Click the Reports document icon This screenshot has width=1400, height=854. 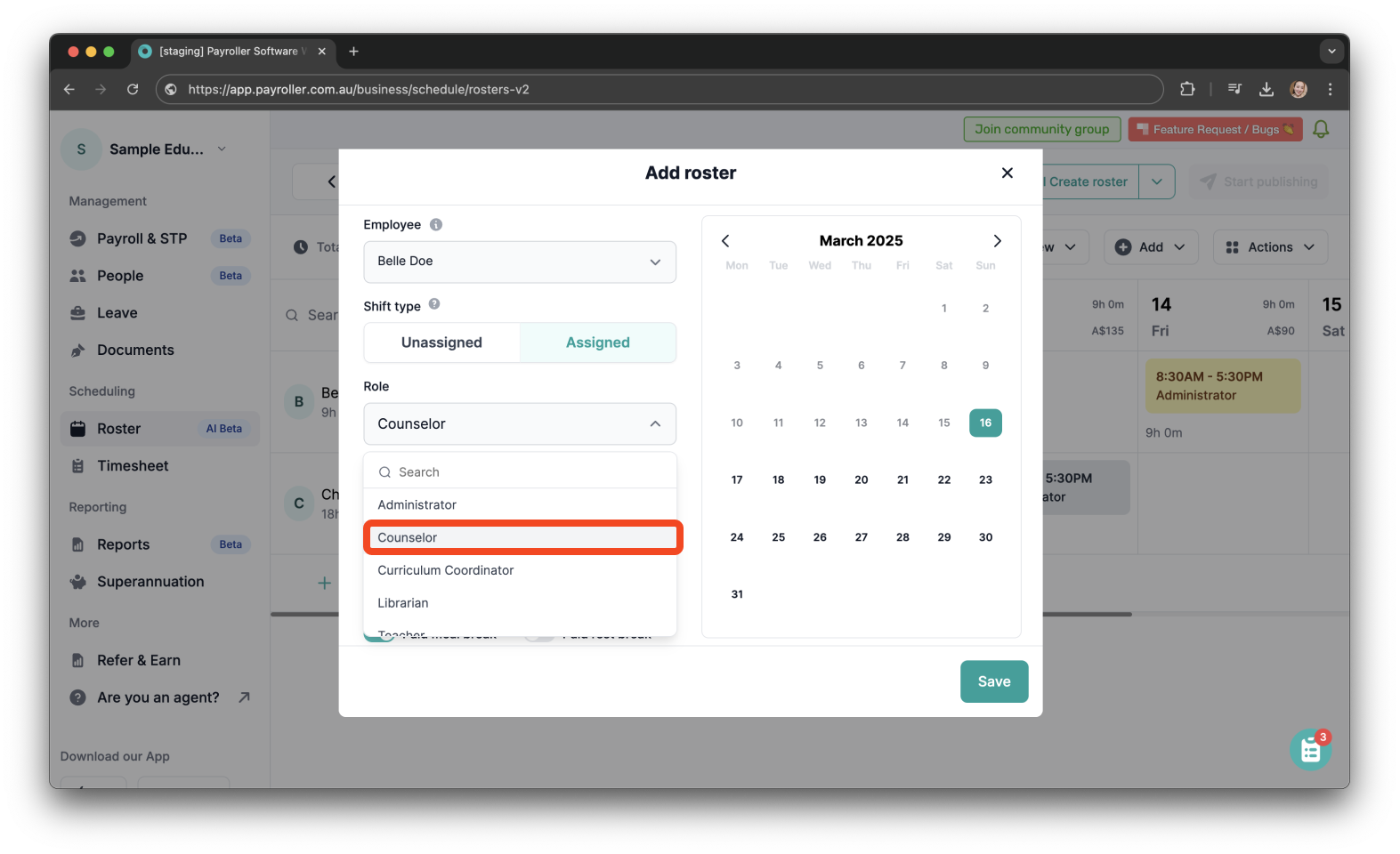coord(78,544)
